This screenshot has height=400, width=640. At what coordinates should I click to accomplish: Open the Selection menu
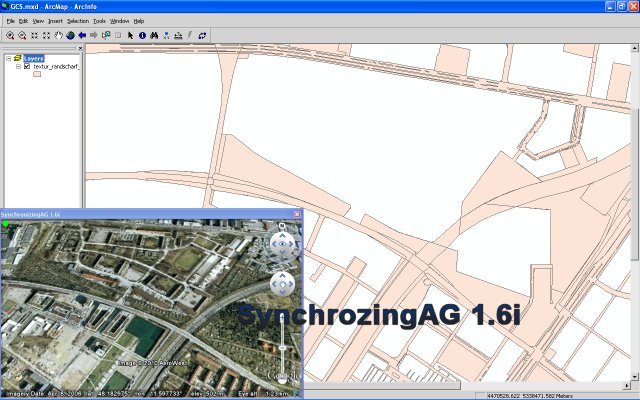(x=78, y=21)
